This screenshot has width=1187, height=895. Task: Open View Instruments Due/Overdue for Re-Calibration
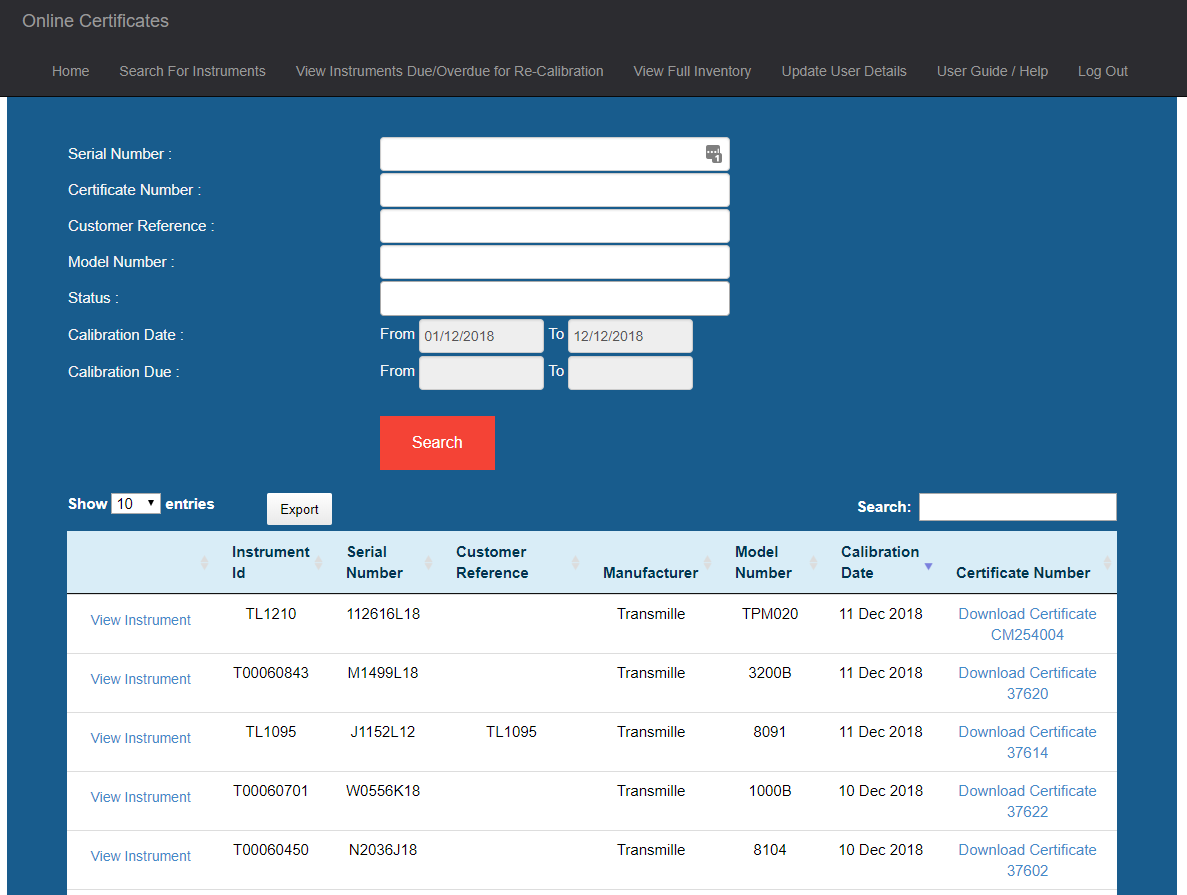click(450, 71)
